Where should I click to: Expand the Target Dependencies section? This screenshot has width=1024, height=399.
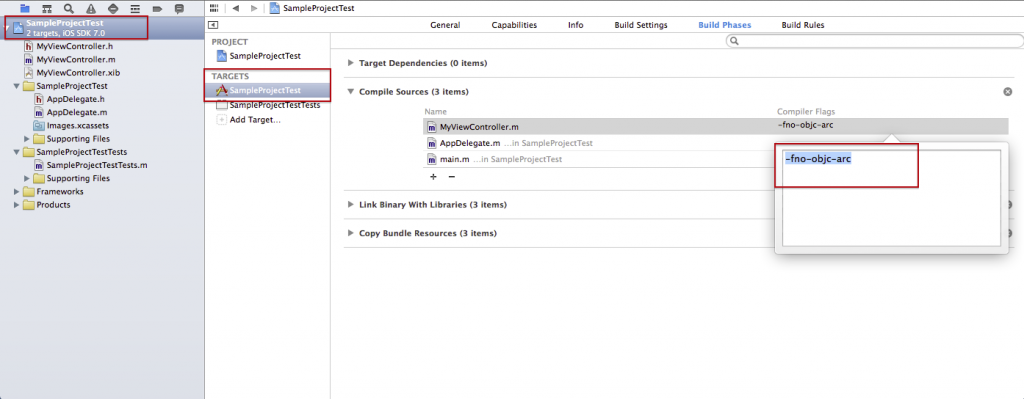click(x=351, y=63)
